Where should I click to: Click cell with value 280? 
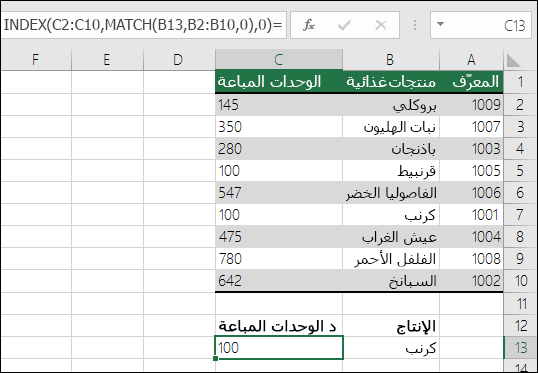click(279, 149)
